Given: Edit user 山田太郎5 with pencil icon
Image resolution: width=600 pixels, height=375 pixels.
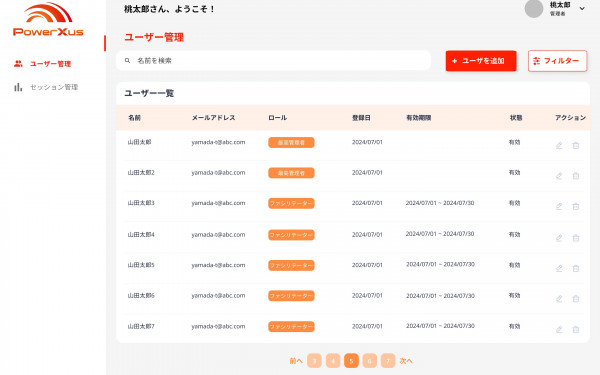Looking at the screenshot, I should 559,269.
